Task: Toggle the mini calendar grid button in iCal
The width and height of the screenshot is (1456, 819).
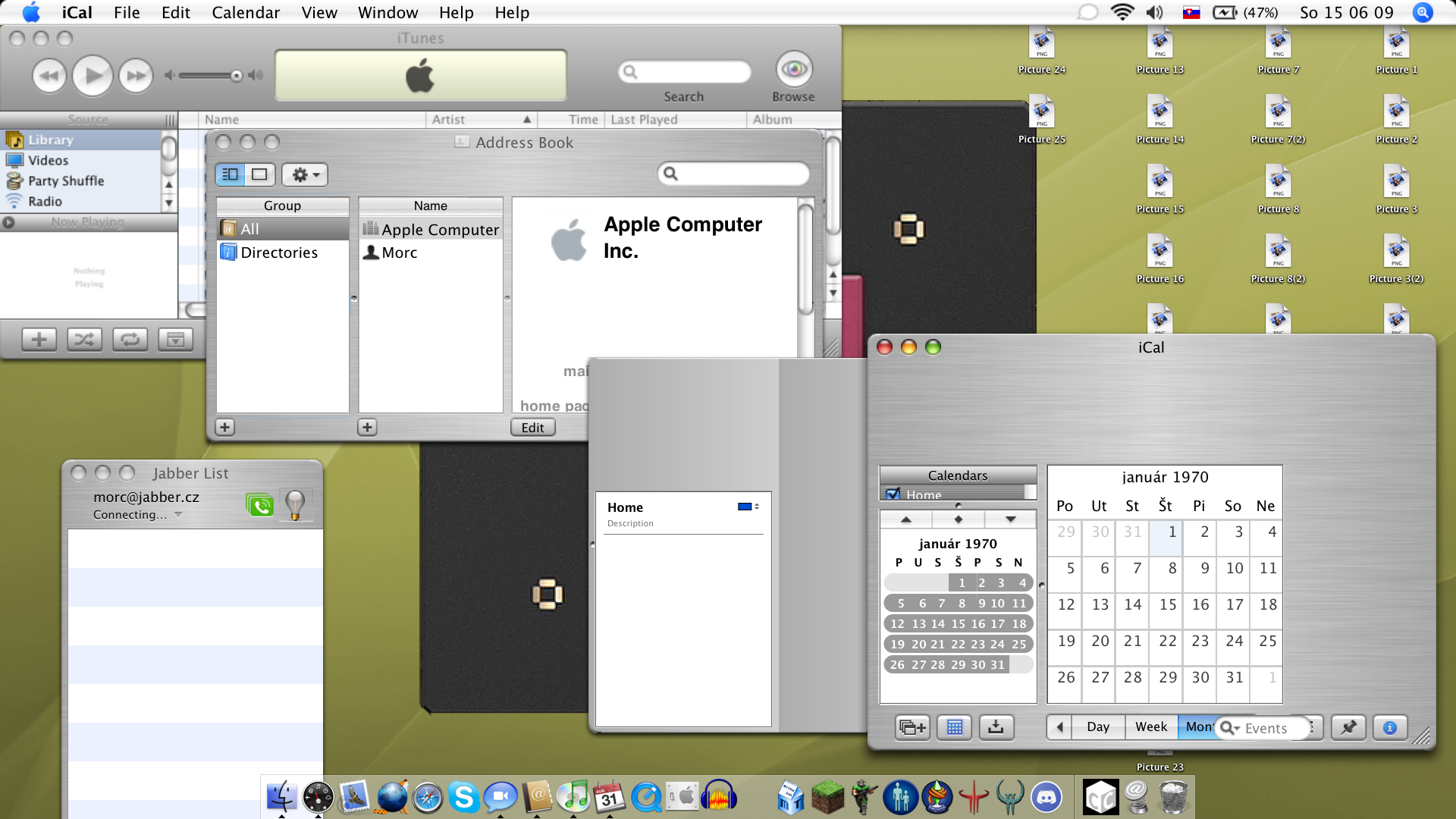Action: tap(955, 727)
